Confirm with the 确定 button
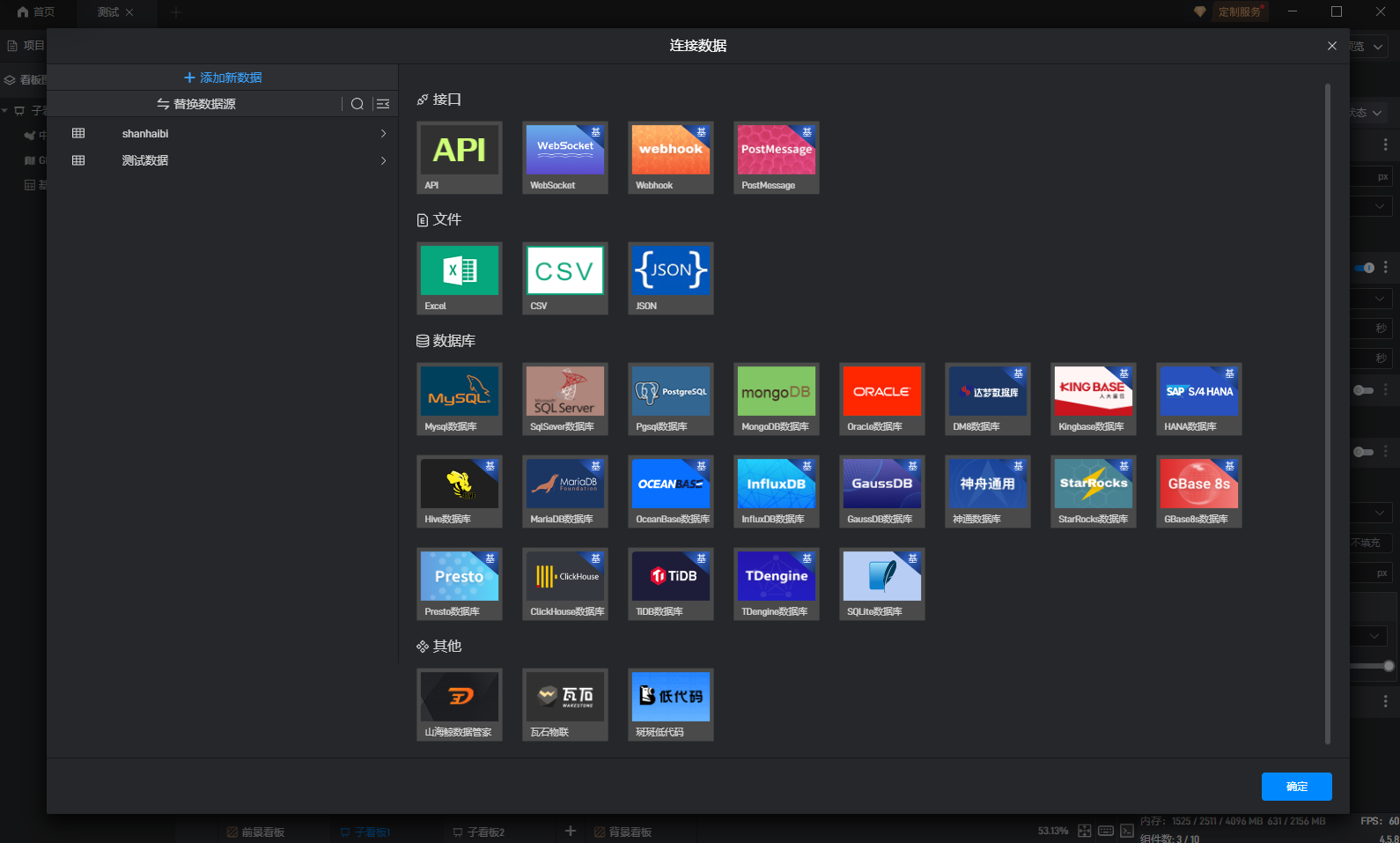Screen dimensions: 1400x843 point(1296,787)
